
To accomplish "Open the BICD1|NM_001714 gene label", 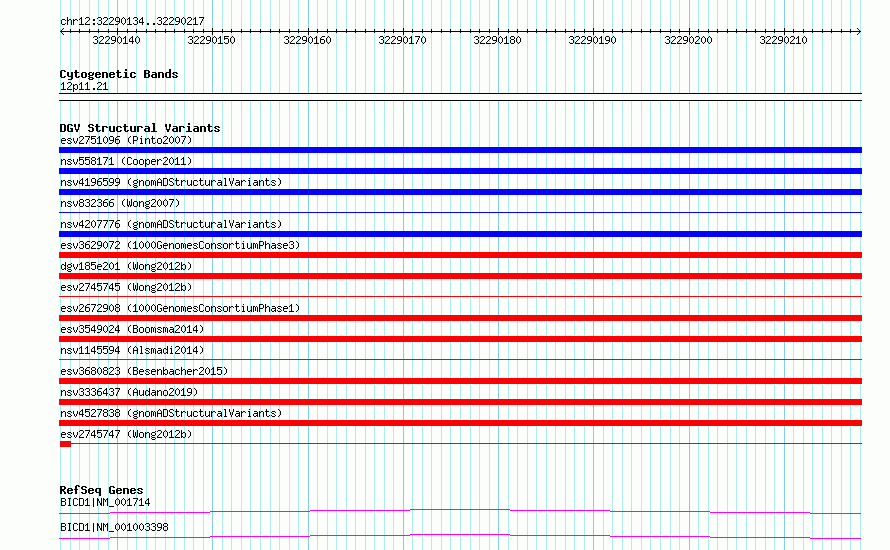I will pos(105,502).
